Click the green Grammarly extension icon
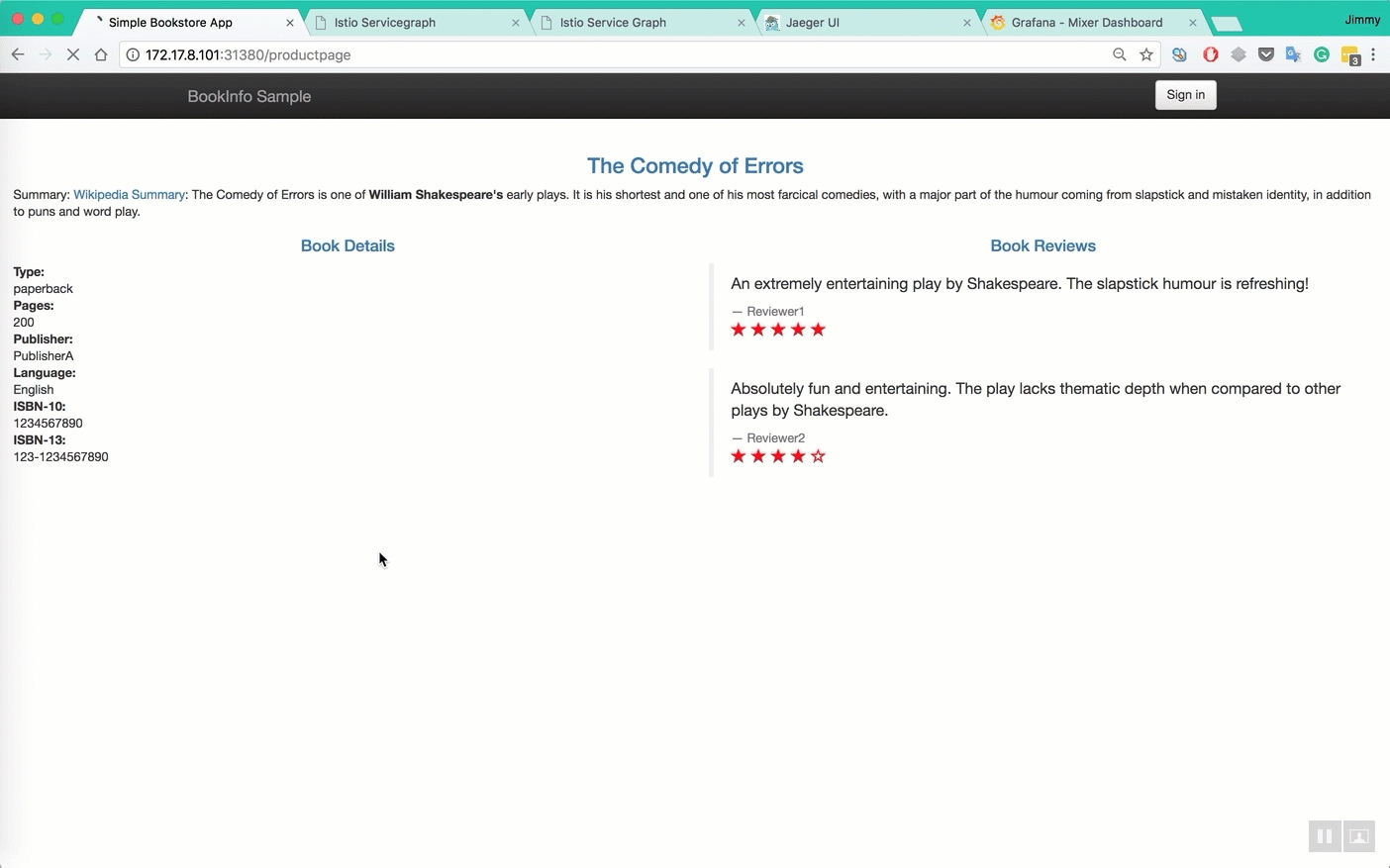The height and width of the screenshot is (868, 1390). point(1321,54)
